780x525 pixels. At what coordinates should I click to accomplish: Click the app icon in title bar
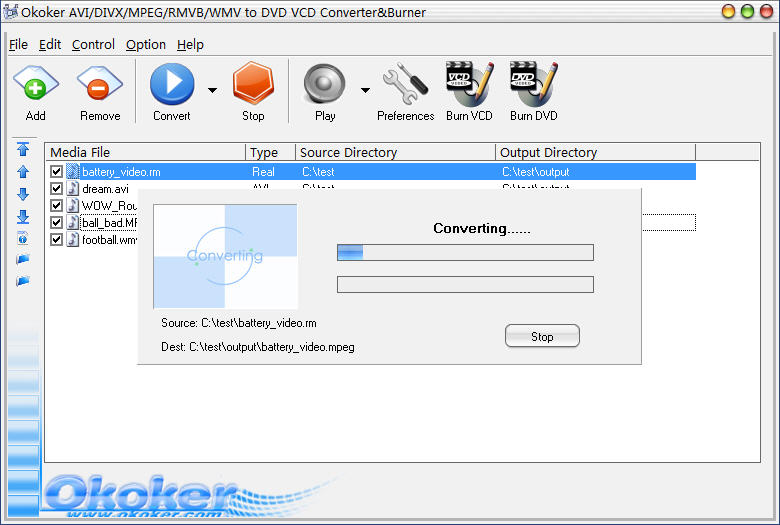click(x=10, y=12)
